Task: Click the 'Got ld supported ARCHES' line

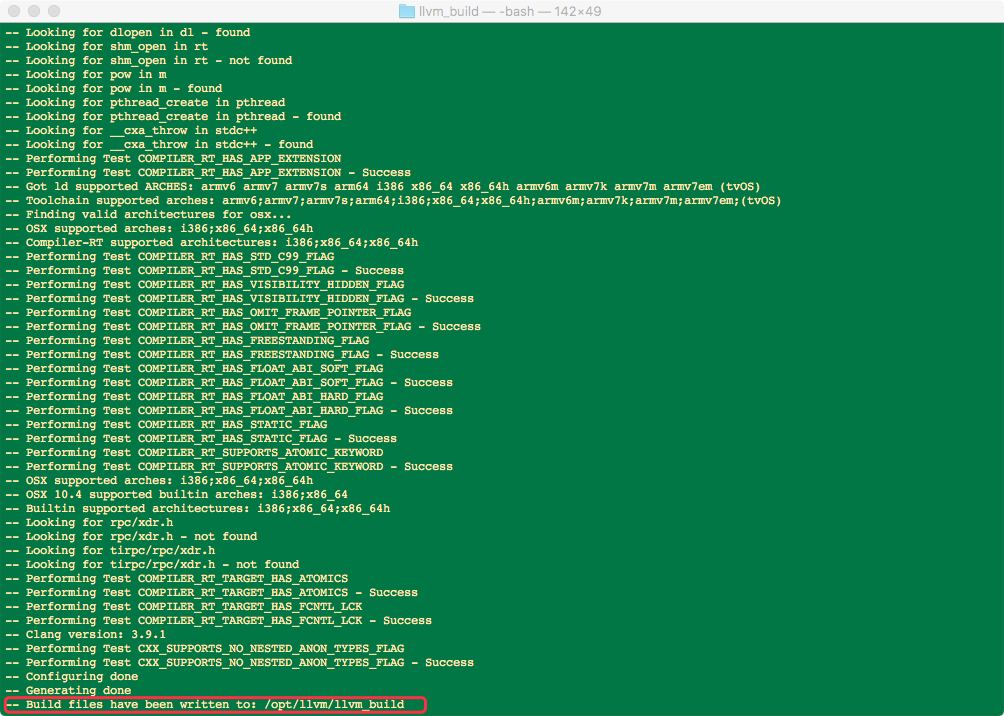Action: tap(383, 187)
